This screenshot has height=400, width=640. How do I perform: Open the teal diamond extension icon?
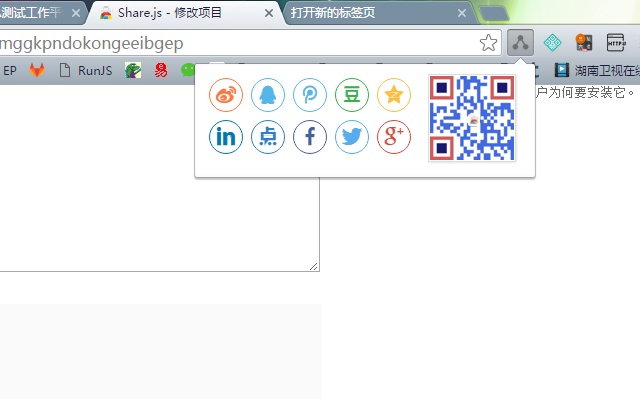[552, 42]
